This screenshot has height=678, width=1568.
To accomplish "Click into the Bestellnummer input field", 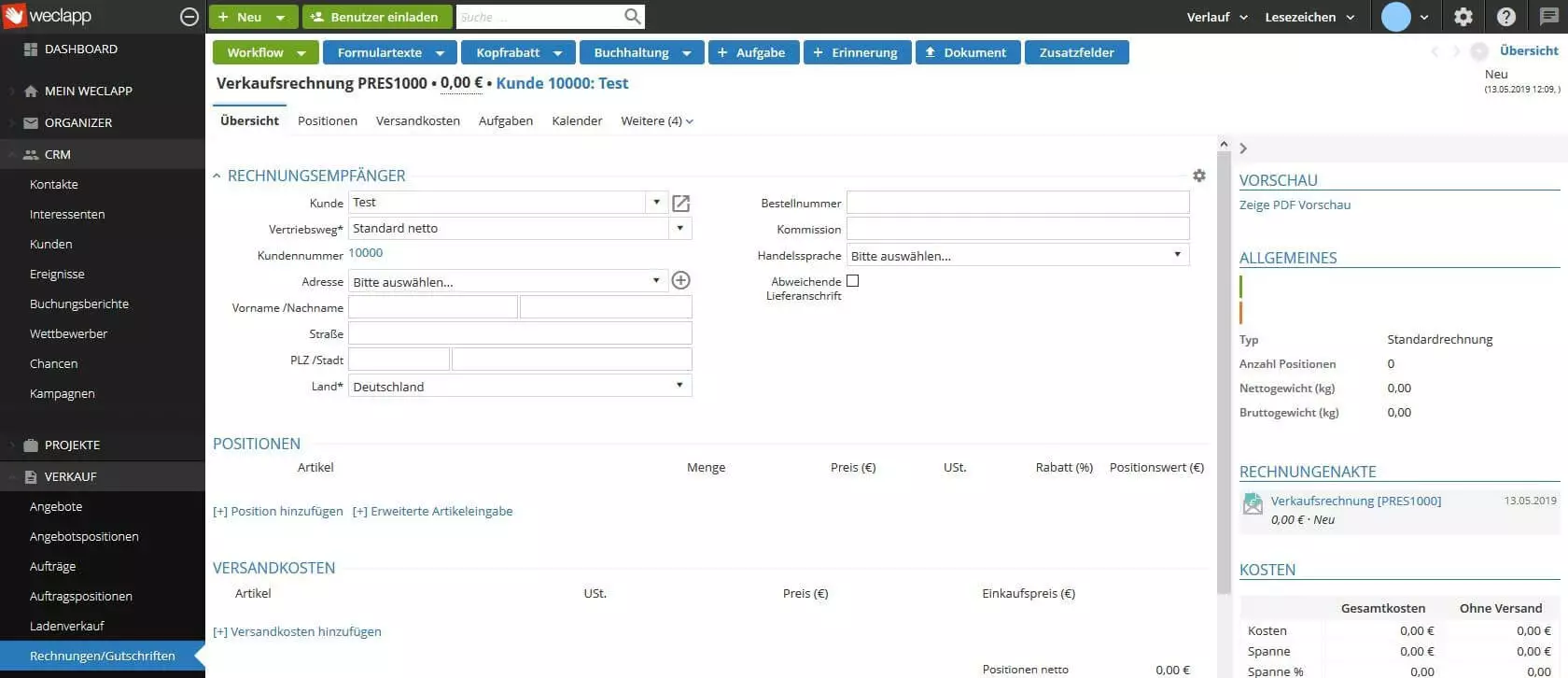I will pyautogui.click(x=1017, y=203).
